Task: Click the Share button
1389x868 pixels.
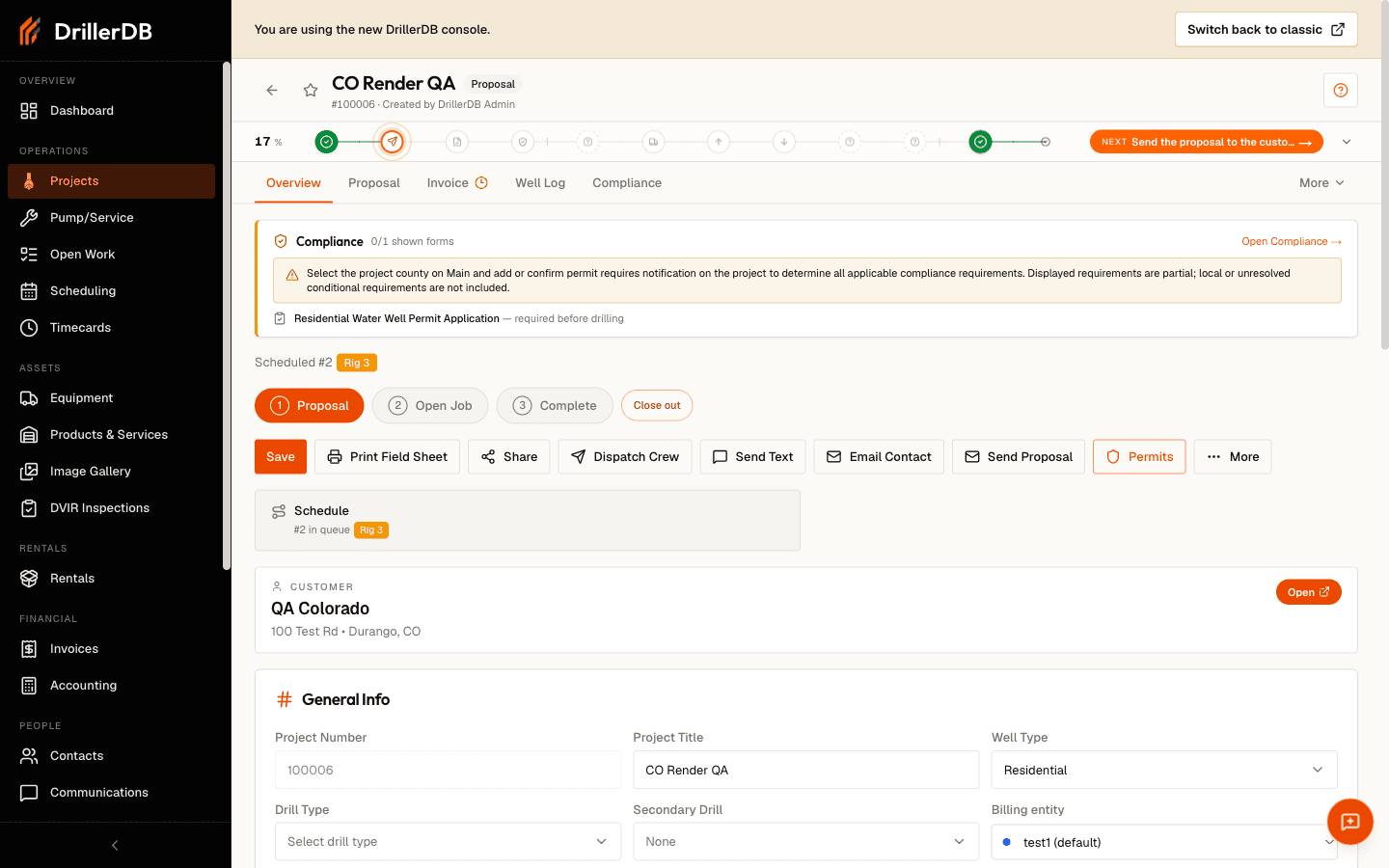Action: [509, 457]
